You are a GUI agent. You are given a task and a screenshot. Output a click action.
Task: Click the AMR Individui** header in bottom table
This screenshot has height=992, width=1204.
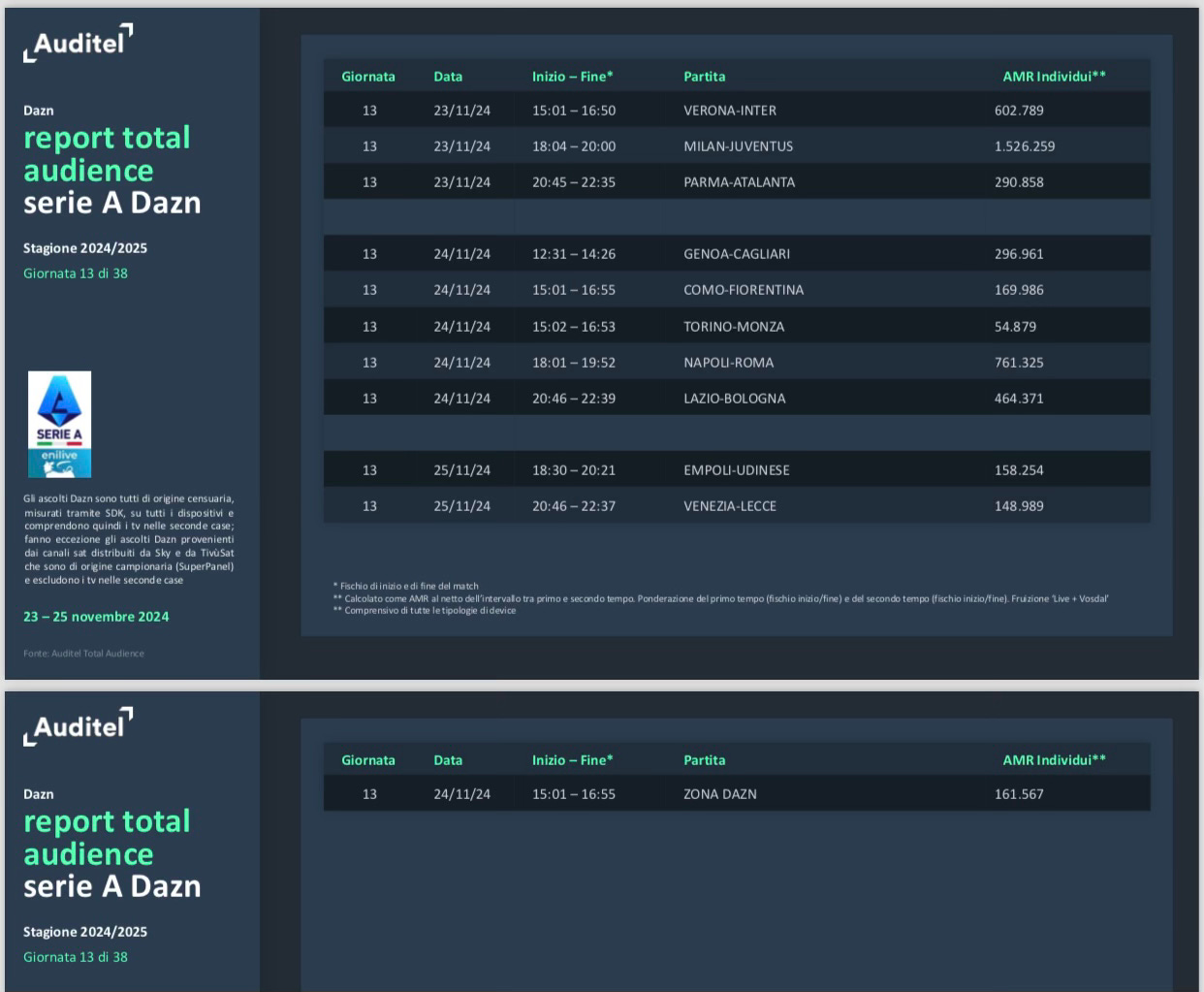tap(1055, 760)
